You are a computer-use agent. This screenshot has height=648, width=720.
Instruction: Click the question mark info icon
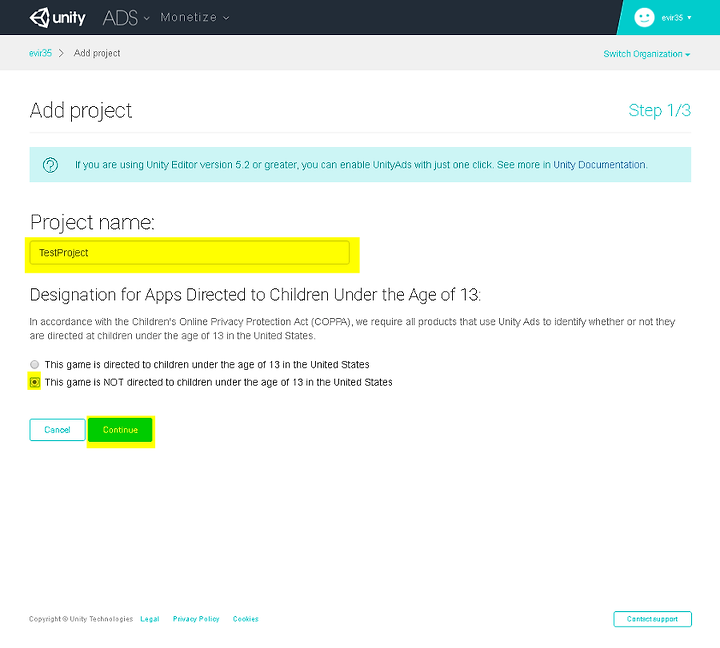(51, 165)
